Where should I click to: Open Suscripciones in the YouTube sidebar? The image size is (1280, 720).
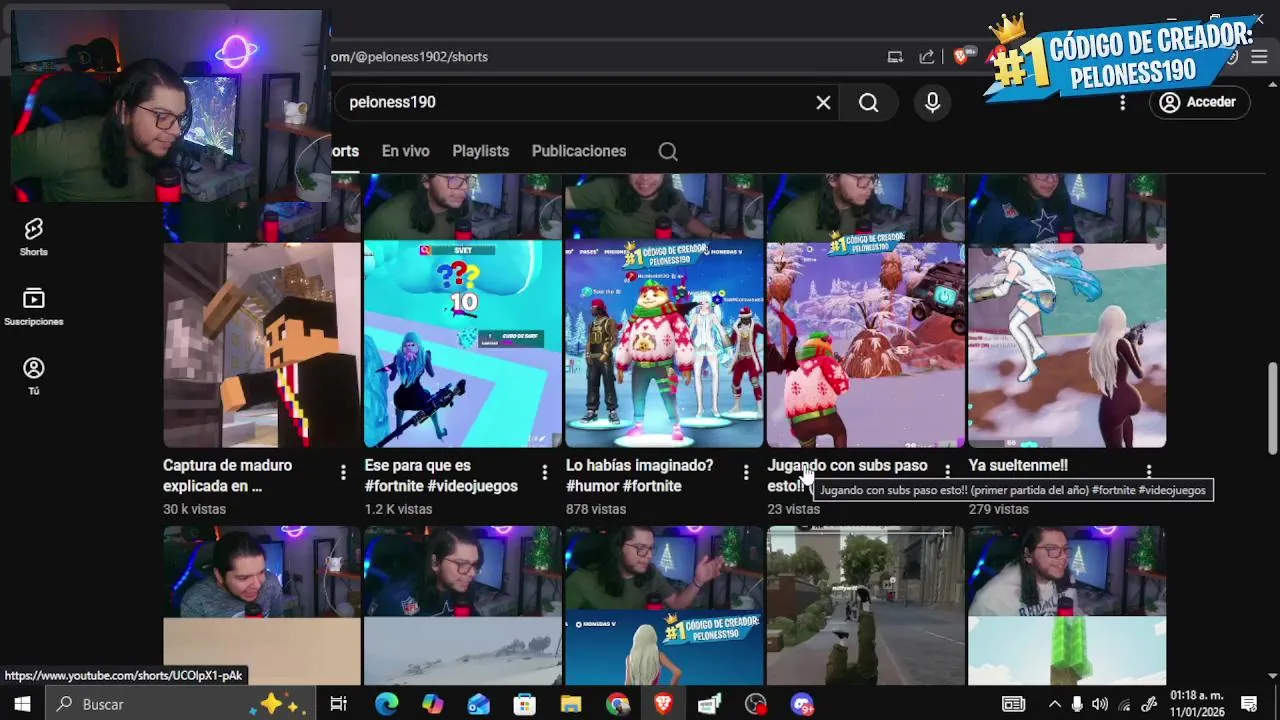tap(33, 307)
